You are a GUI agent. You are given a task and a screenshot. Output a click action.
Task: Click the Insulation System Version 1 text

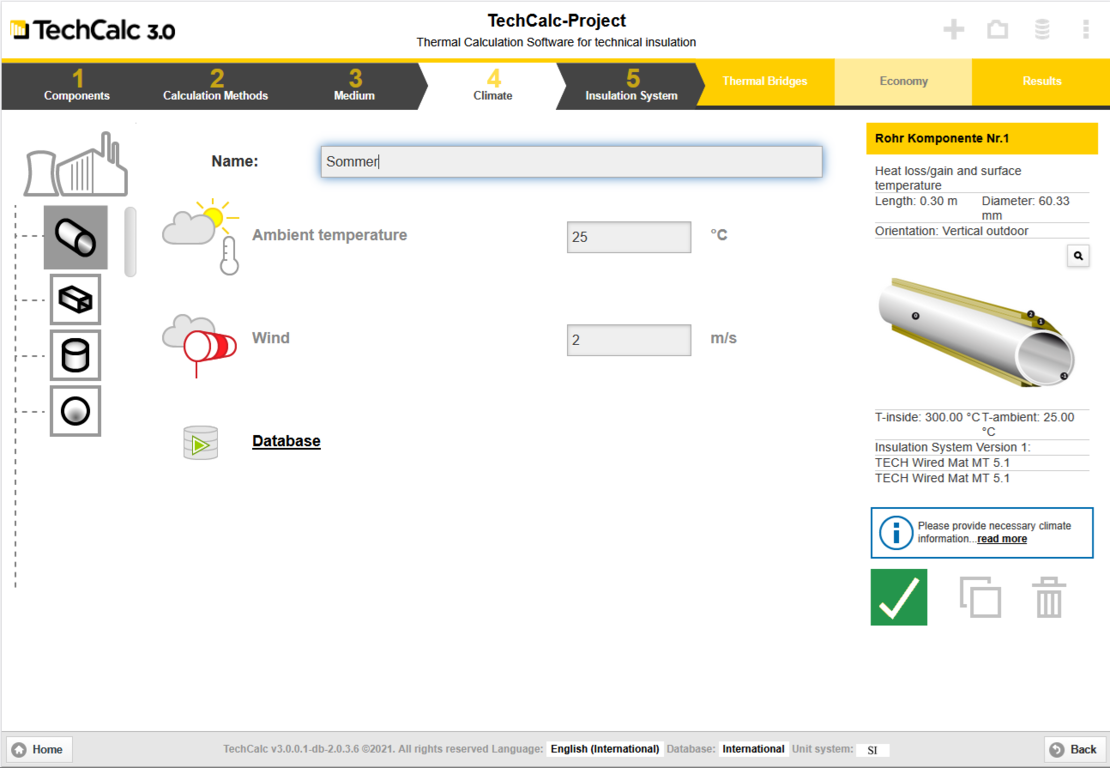coord(952,447)
